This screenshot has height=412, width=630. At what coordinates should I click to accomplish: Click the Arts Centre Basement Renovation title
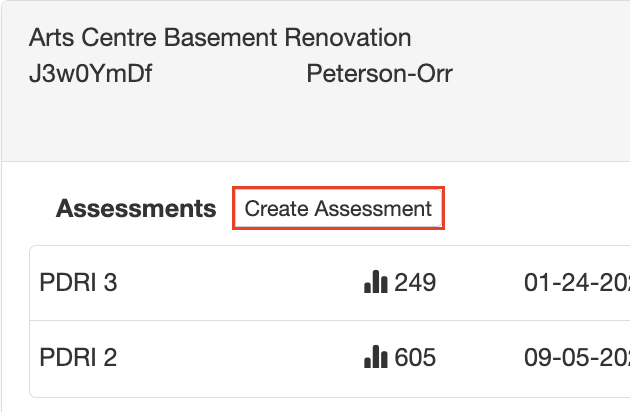point(220,38)
